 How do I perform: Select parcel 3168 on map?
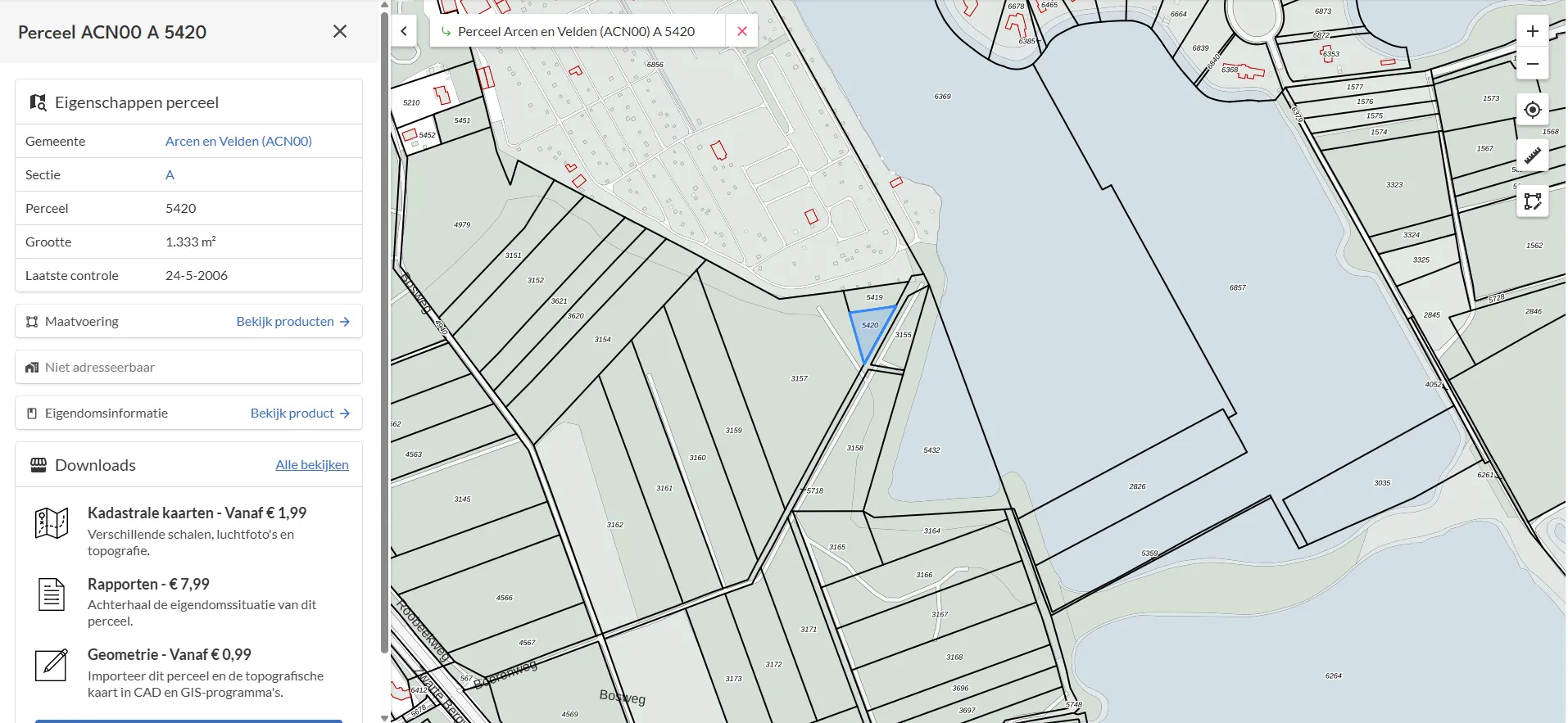click(x=954, y=657)
